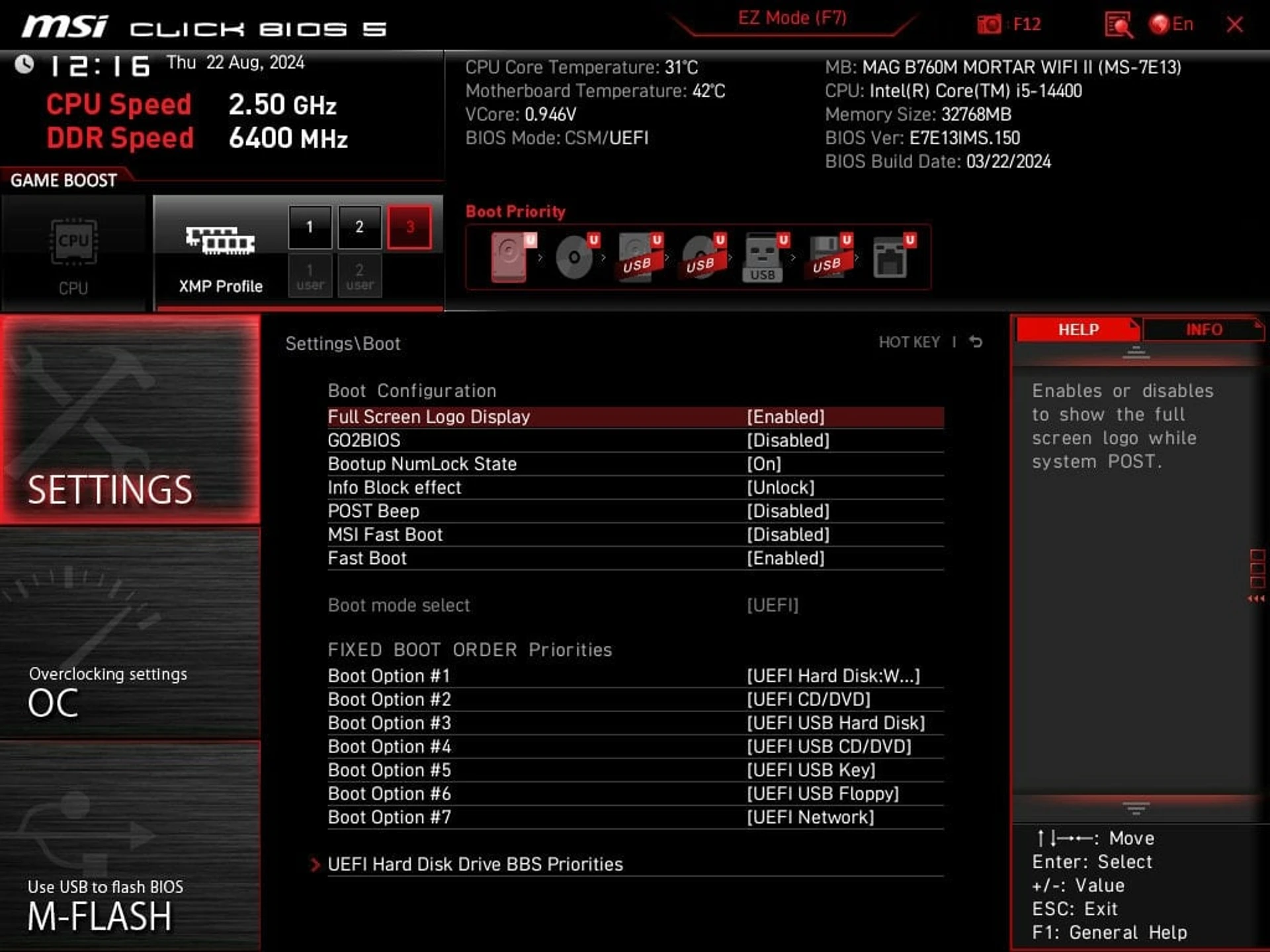The height and width of the screenshot is (952, 1270).
Task: Switch to the INFO tab
Action: pyautogui.click(x=1204, y=329)
